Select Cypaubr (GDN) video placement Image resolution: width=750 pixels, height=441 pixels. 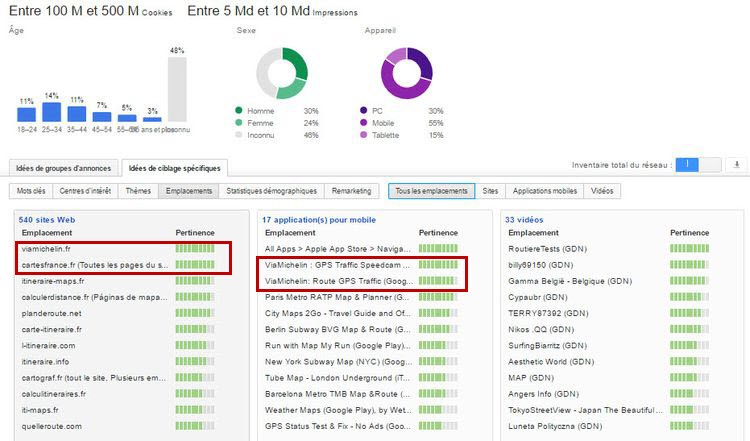click(538, 298)
